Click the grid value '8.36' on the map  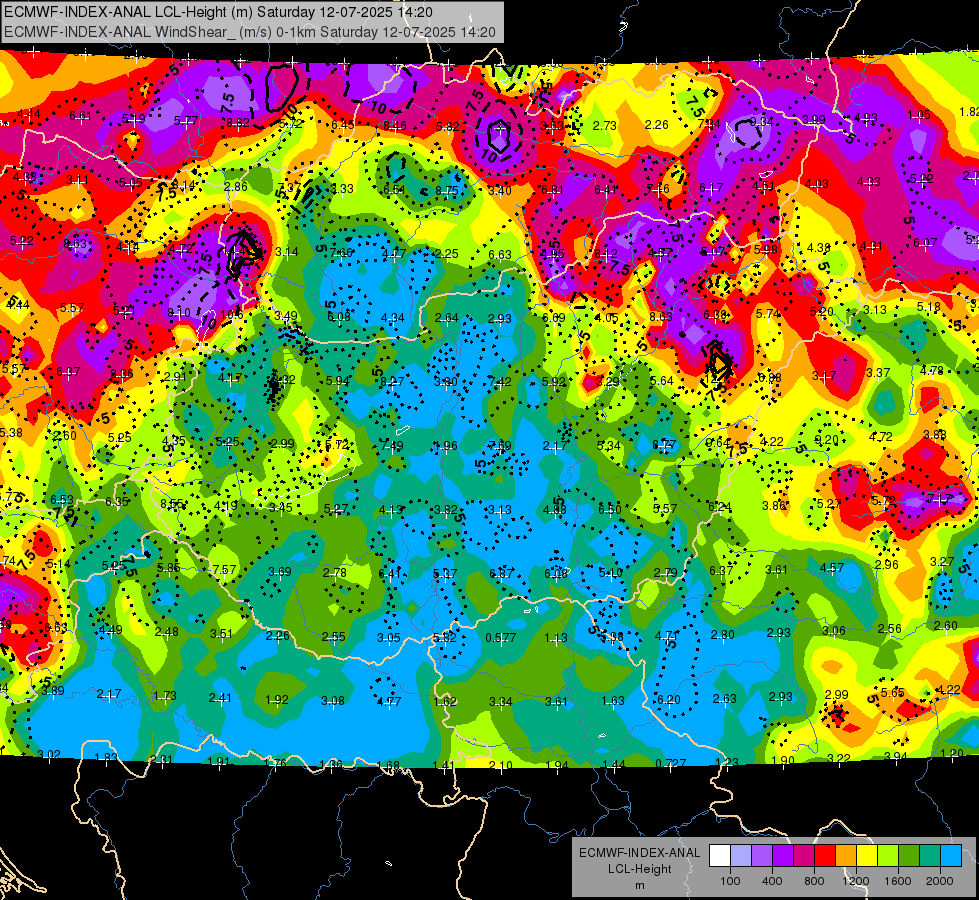click(x=122, y=374)
